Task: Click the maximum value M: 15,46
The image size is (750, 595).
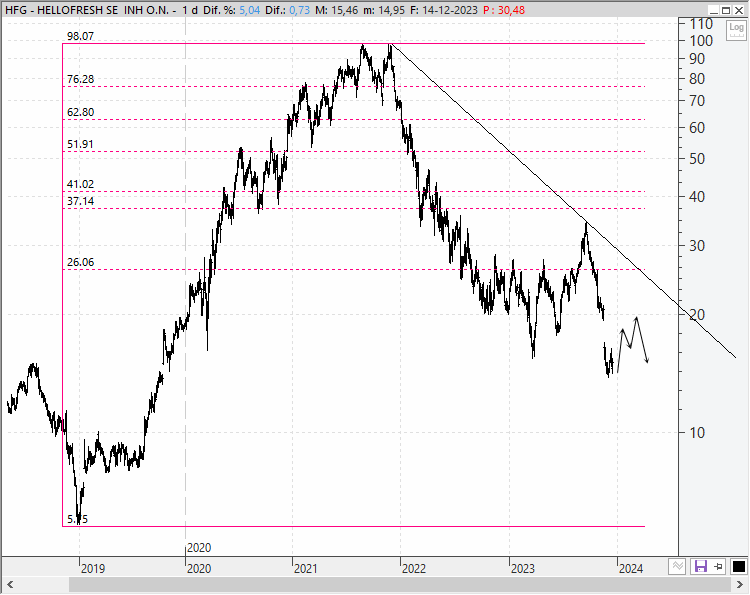Action: (337, 10)
